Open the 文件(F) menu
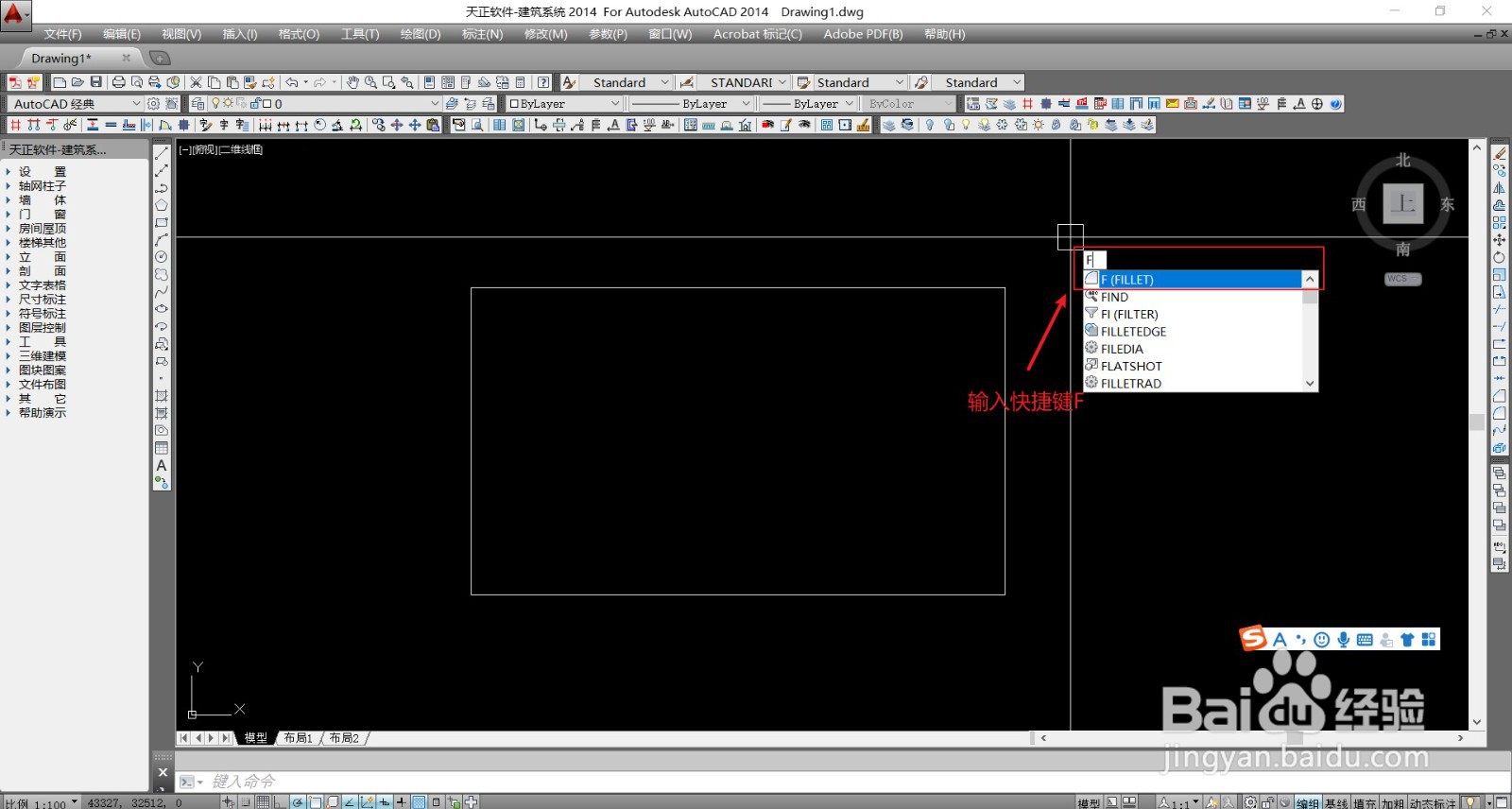This screenshot has width=1512, height=809. point(62,34)
